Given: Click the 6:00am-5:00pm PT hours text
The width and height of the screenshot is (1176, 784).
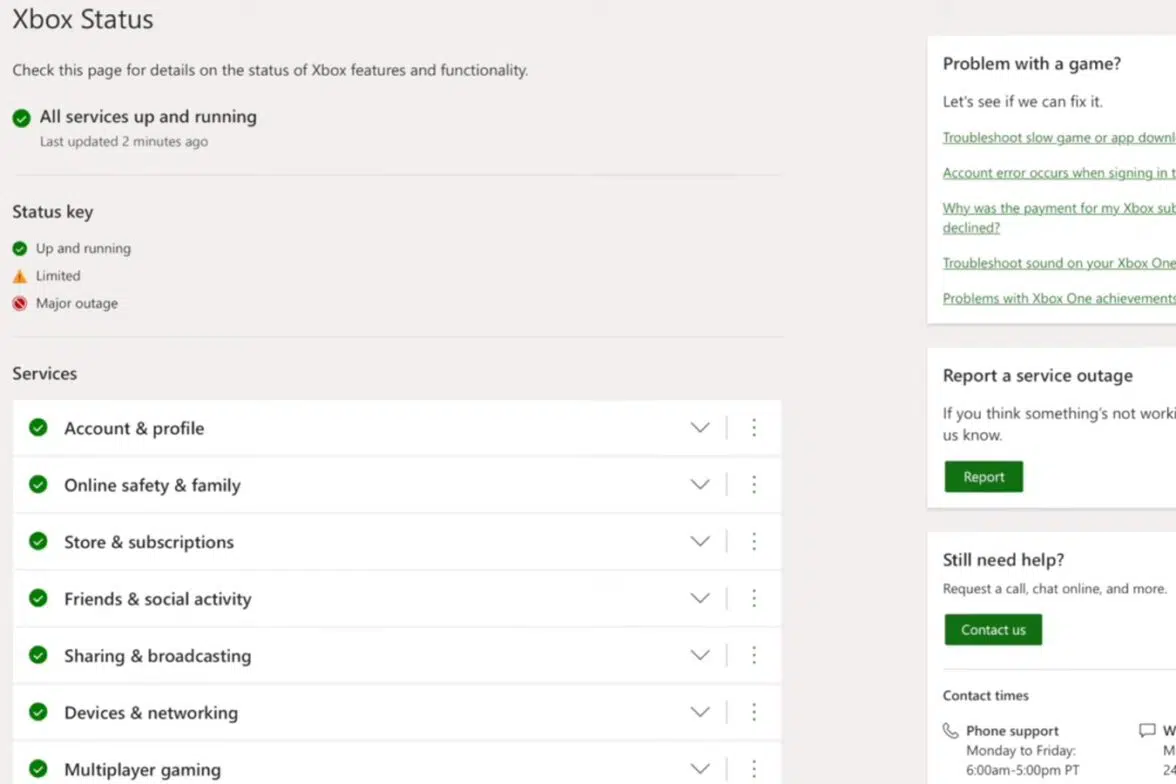Looking at the screenshot, I should (x=1022, y=770).
